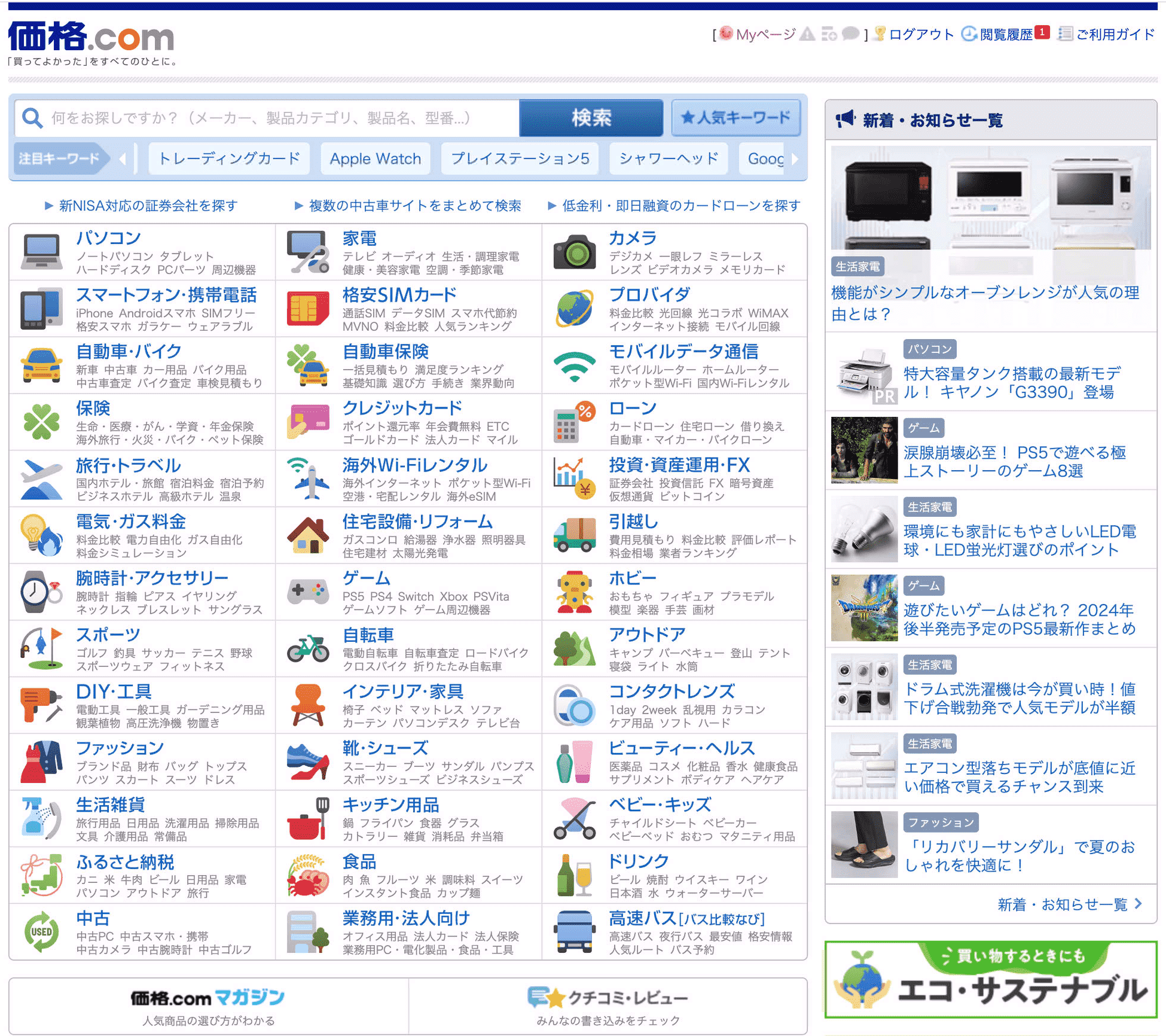
Task: Click the camera icon for カメラ category
Action: click(574, 252)
